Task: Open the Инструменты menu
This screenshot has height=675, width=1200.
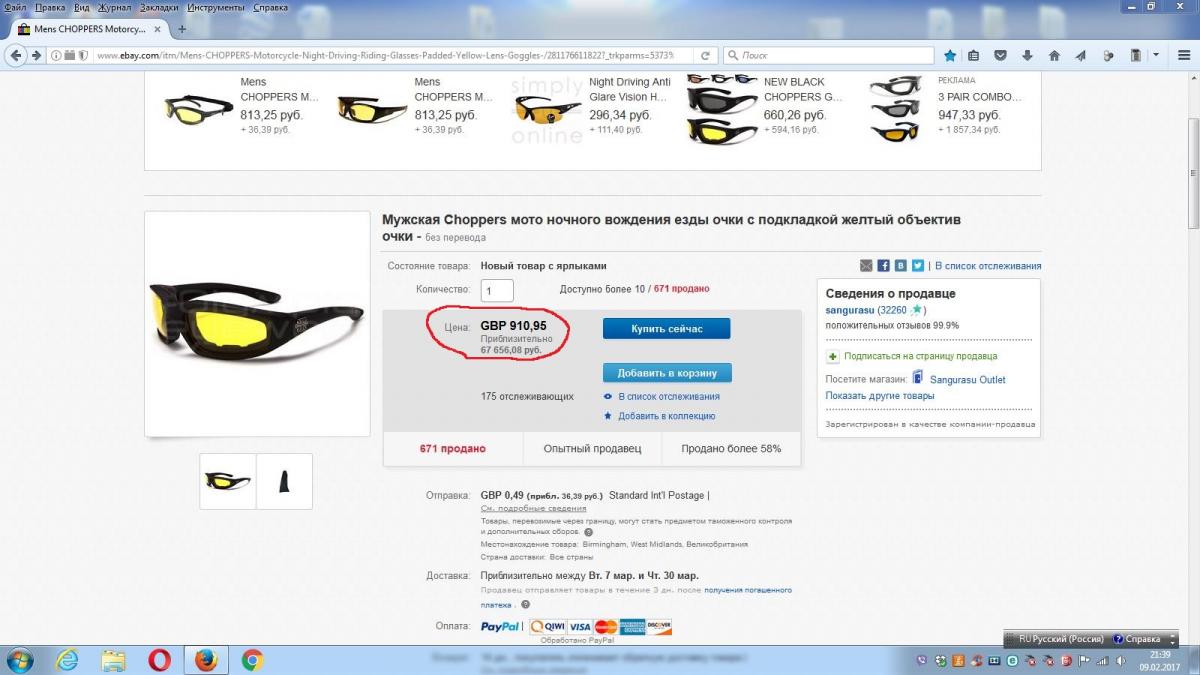Action: click(x=216, y=7)
